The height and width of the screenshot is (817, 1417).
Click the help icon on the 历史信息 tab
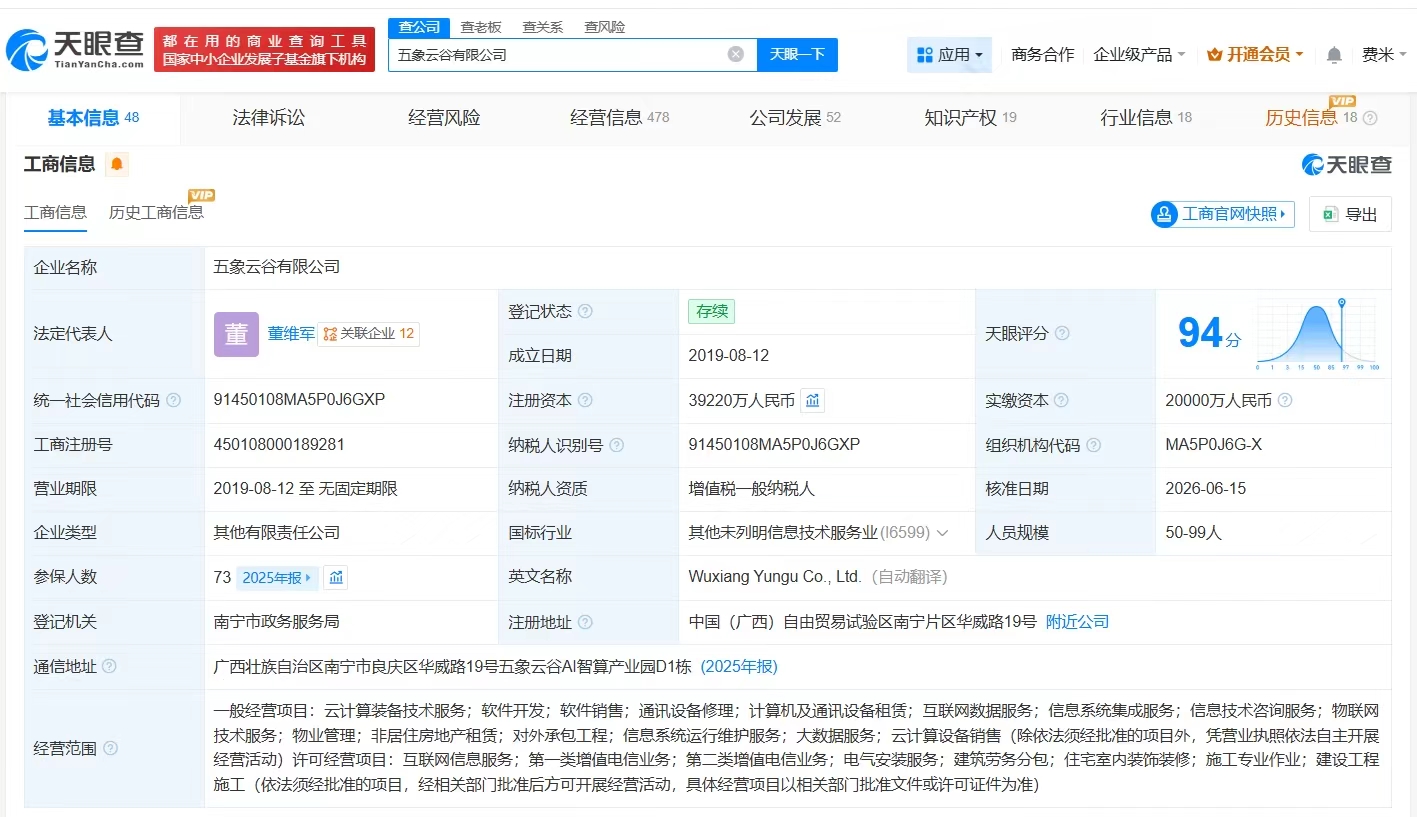pyautogui.click(x=1370, y=118)
